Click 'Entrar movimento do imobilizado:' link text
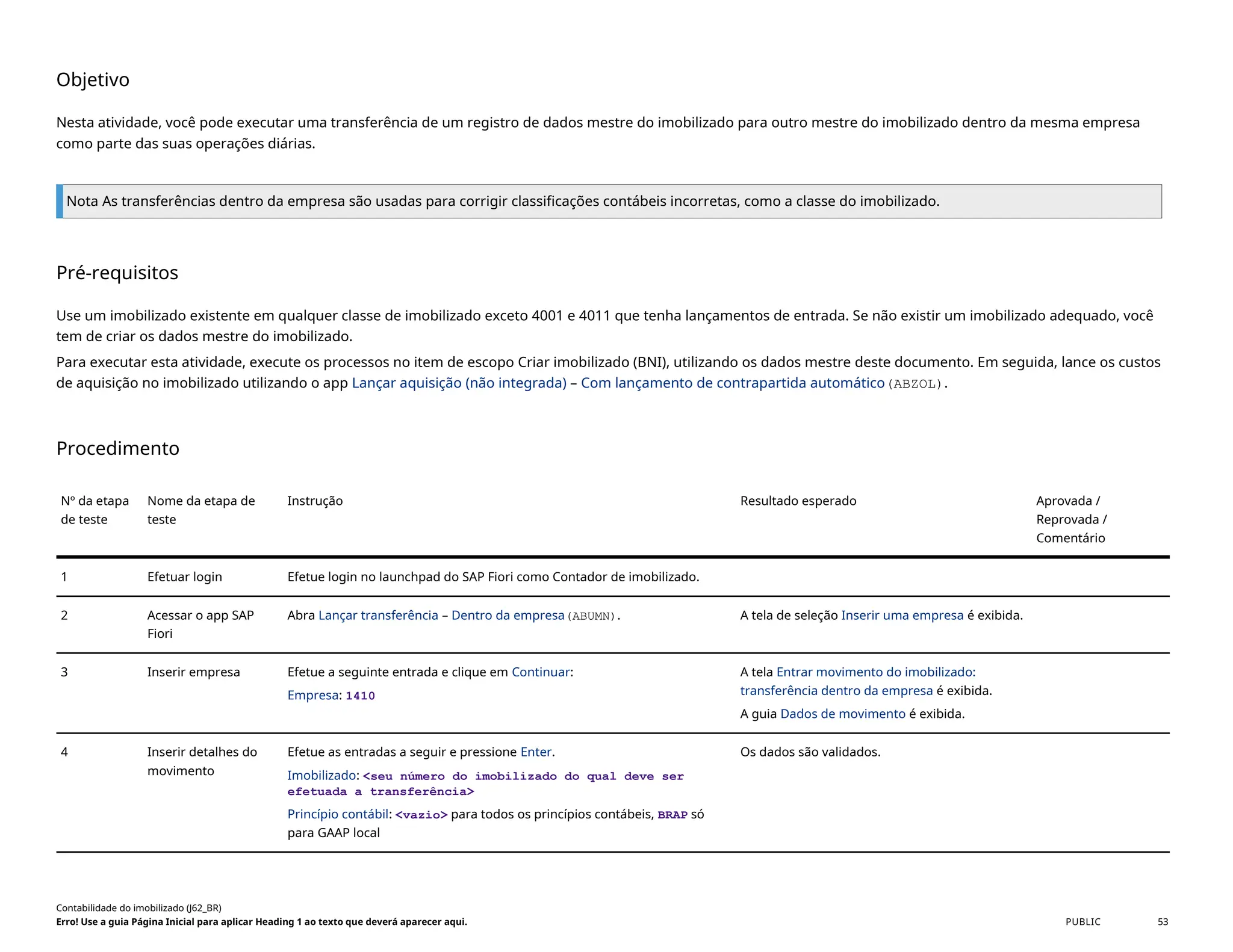This screenshot has width=1233, height=952. 875,672
